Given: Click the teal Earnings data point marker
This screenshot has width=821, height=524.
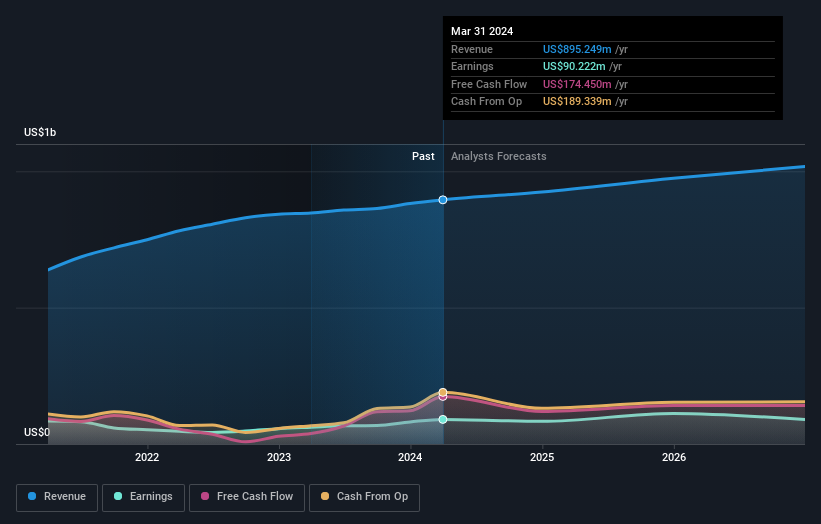Looking at the screenshot, I should click(443, 419).
